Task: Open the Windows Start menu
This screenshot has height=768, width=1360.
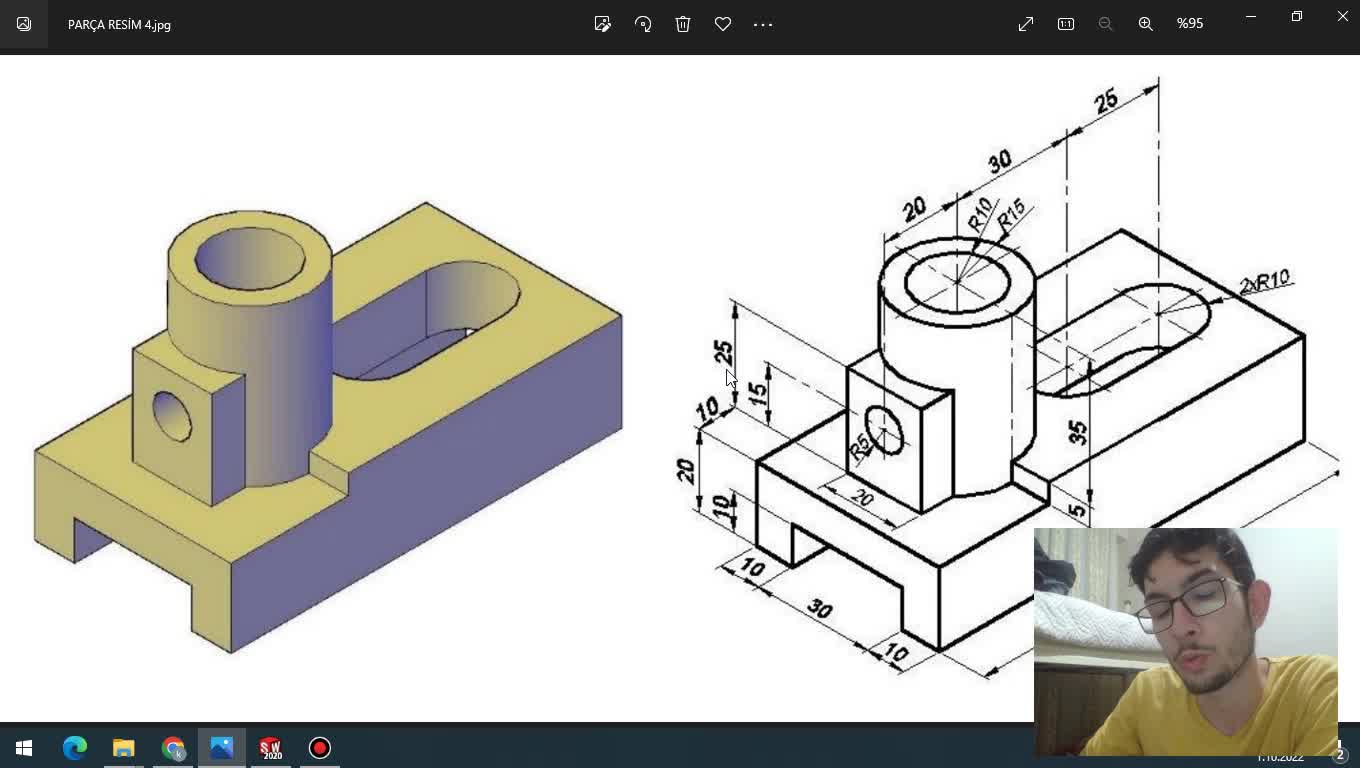Action: tap(24, 747)
